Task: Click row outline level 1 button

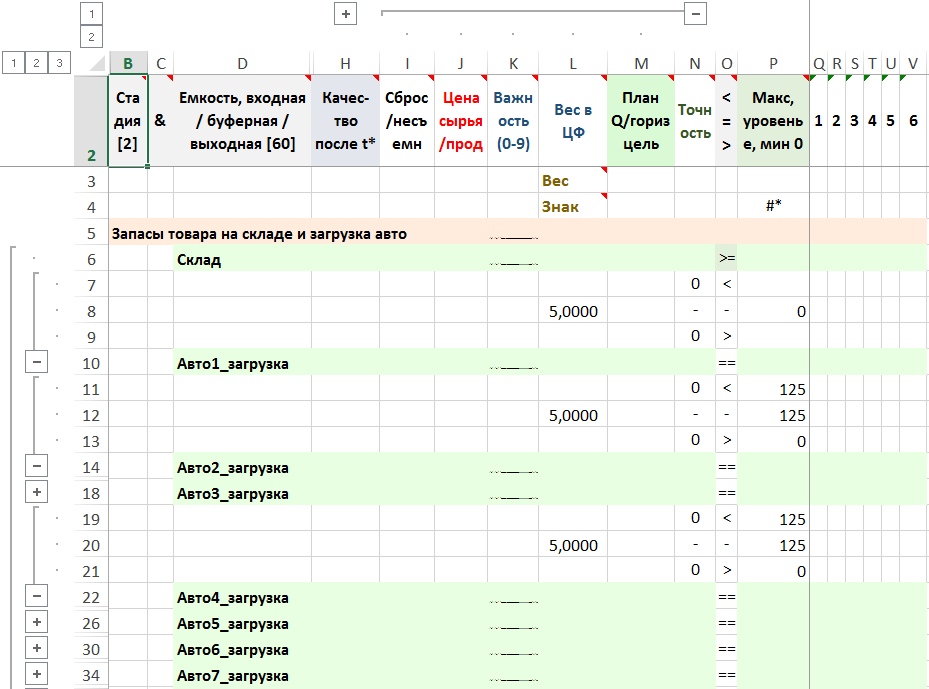Action: click(x=13, y=63)
